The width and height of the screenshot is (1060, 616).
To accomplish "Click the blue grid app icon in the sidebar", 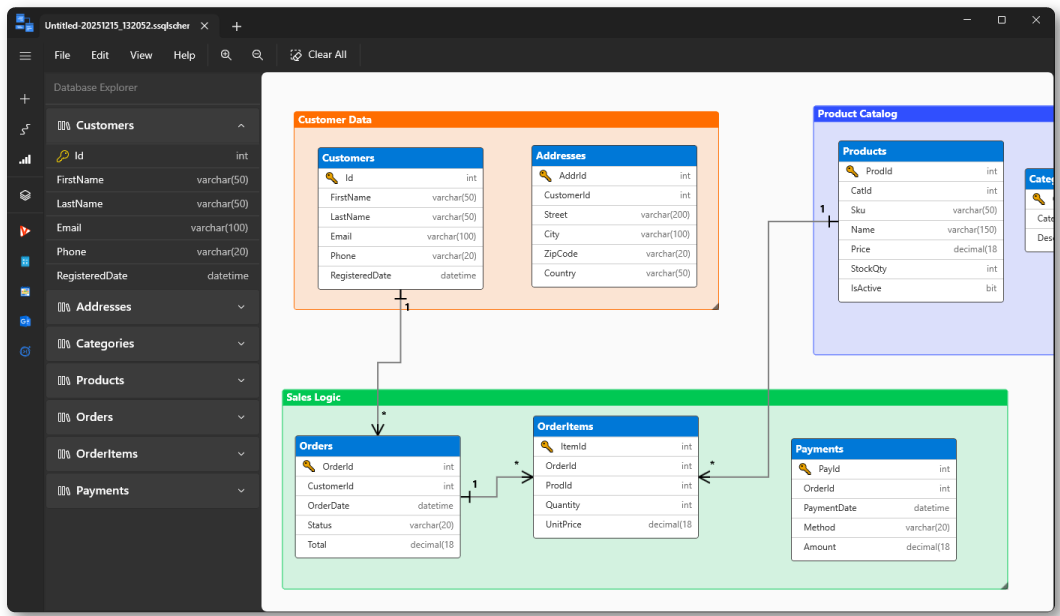I will (24, 261).
